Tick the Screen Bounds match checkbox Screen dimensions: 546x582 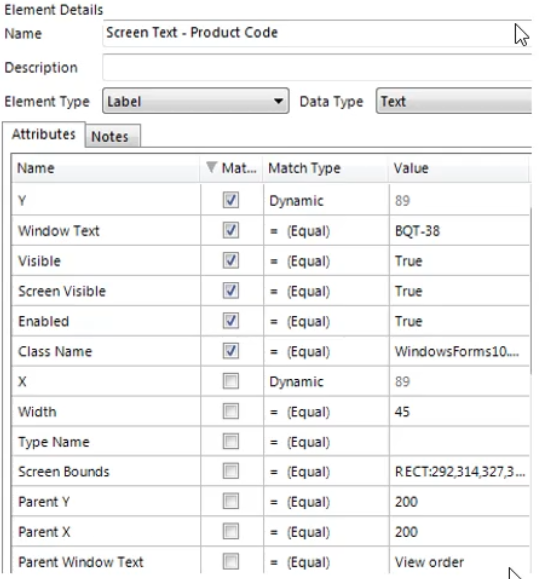tap(231, 471)
